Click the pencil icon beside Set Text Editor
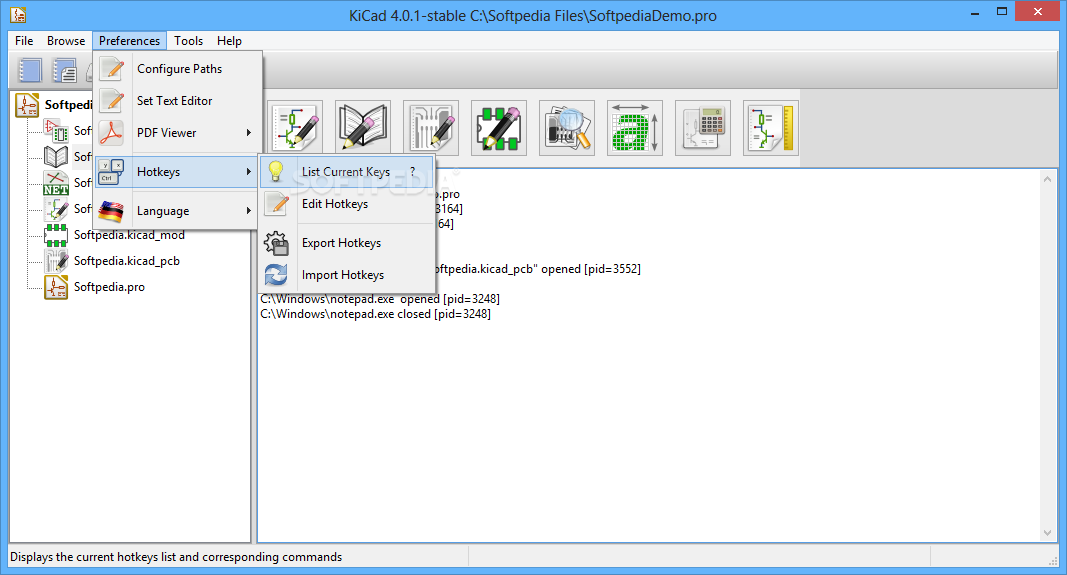The width and height of the screenshot is (1067, 575). [112, 101]
